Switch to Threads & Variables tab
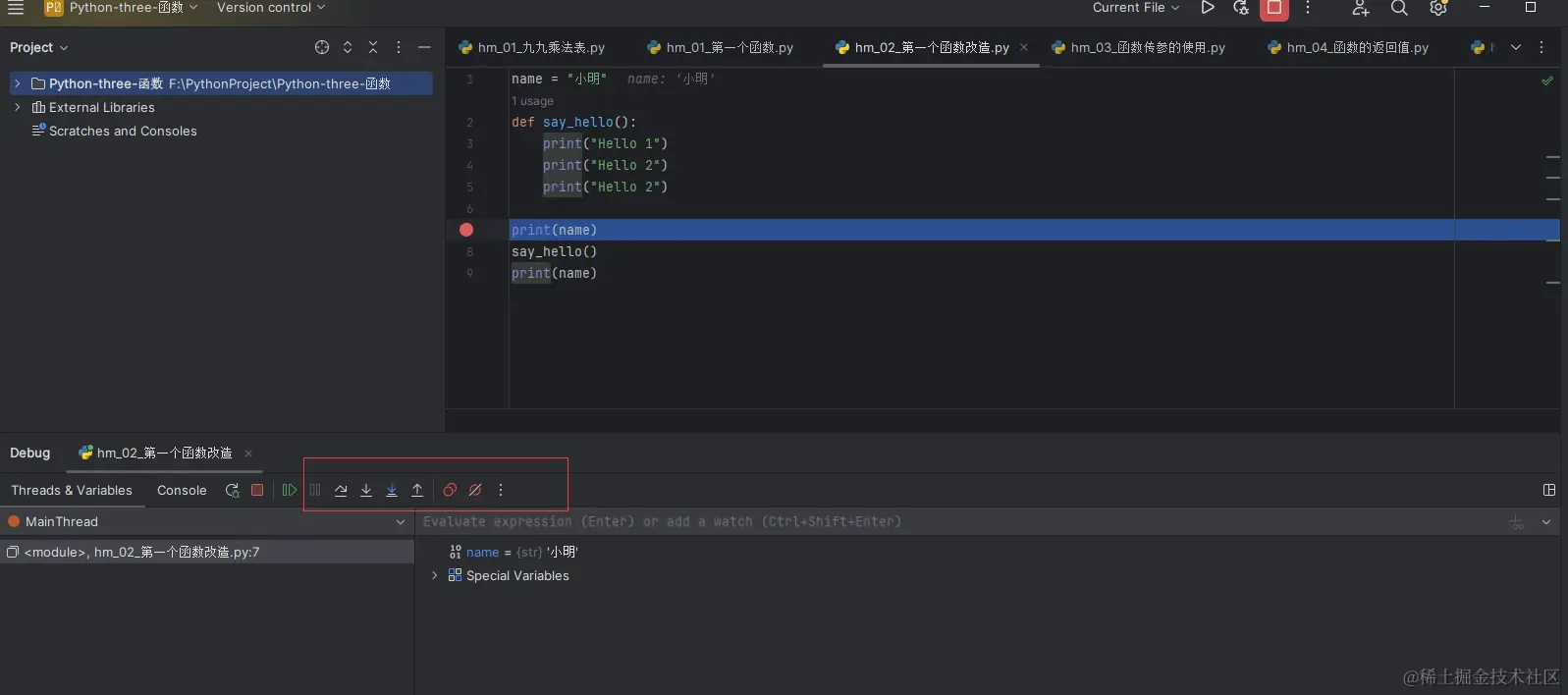The height and width of the screenshot is (695, 1568). click(72, 490)
